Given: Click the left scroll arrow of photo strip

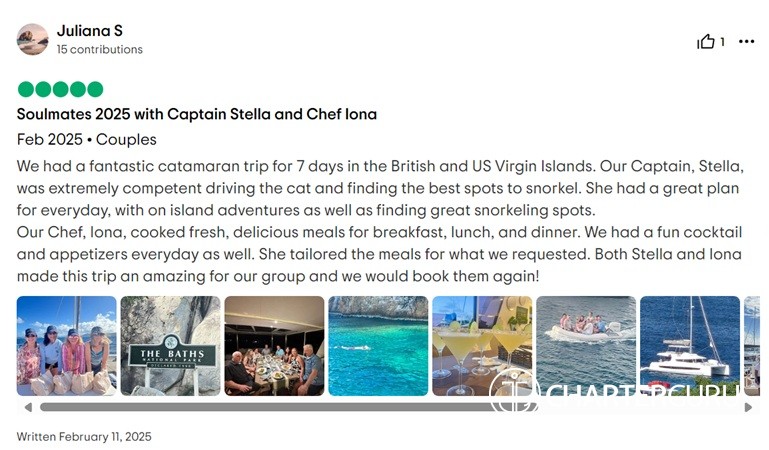Looking at the screenshot, I should tap(28, 407).
